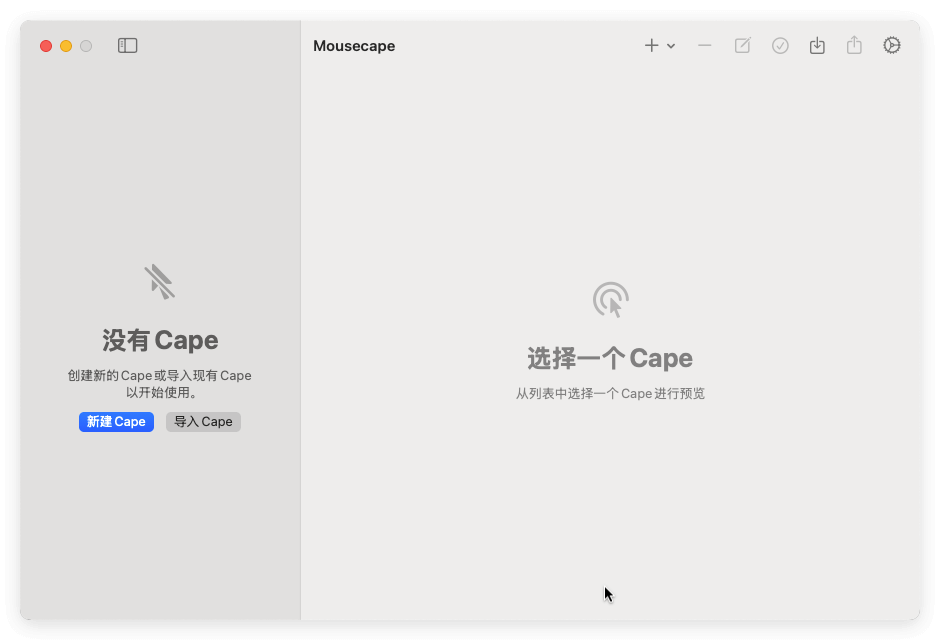This screenshot has height=640, width=940.
Task: Toggle the sidebar panel icon
Action: (127, 46)
